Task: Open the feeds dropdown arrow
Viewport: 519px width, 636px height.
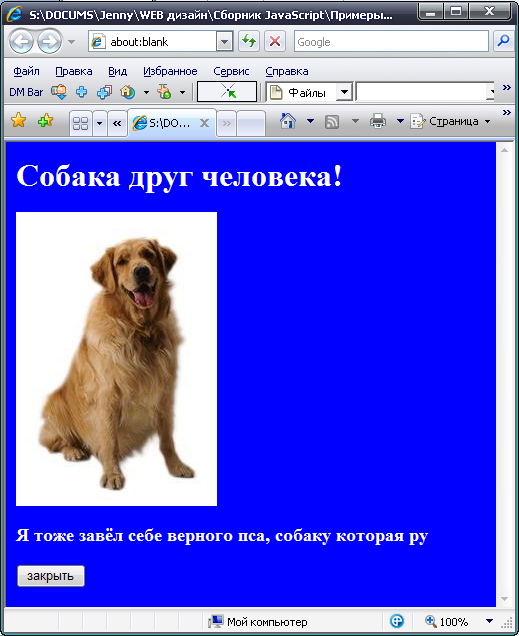Action: click(355, 121)
